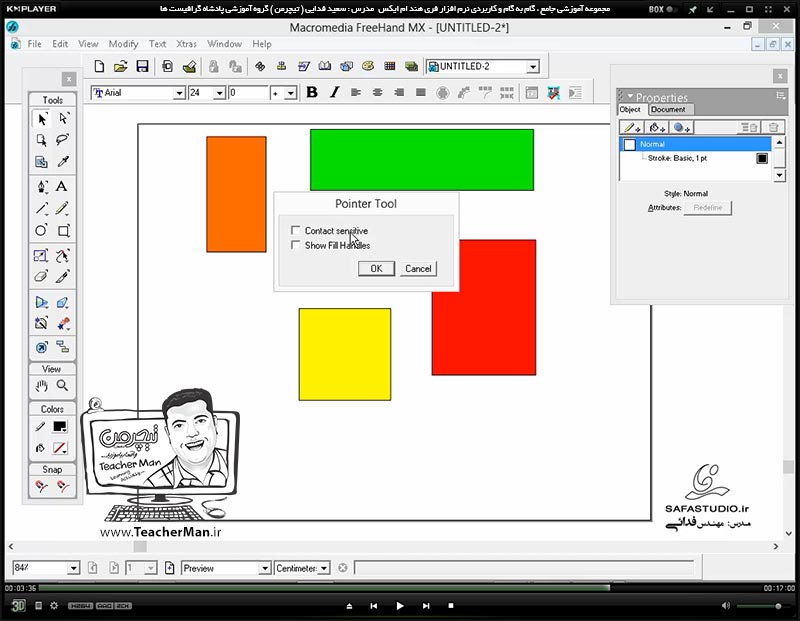Screen dimensions: 800x621
Task: Open the font size 24 dropdown
Action: pyautogui.click(x=219, y=93)
